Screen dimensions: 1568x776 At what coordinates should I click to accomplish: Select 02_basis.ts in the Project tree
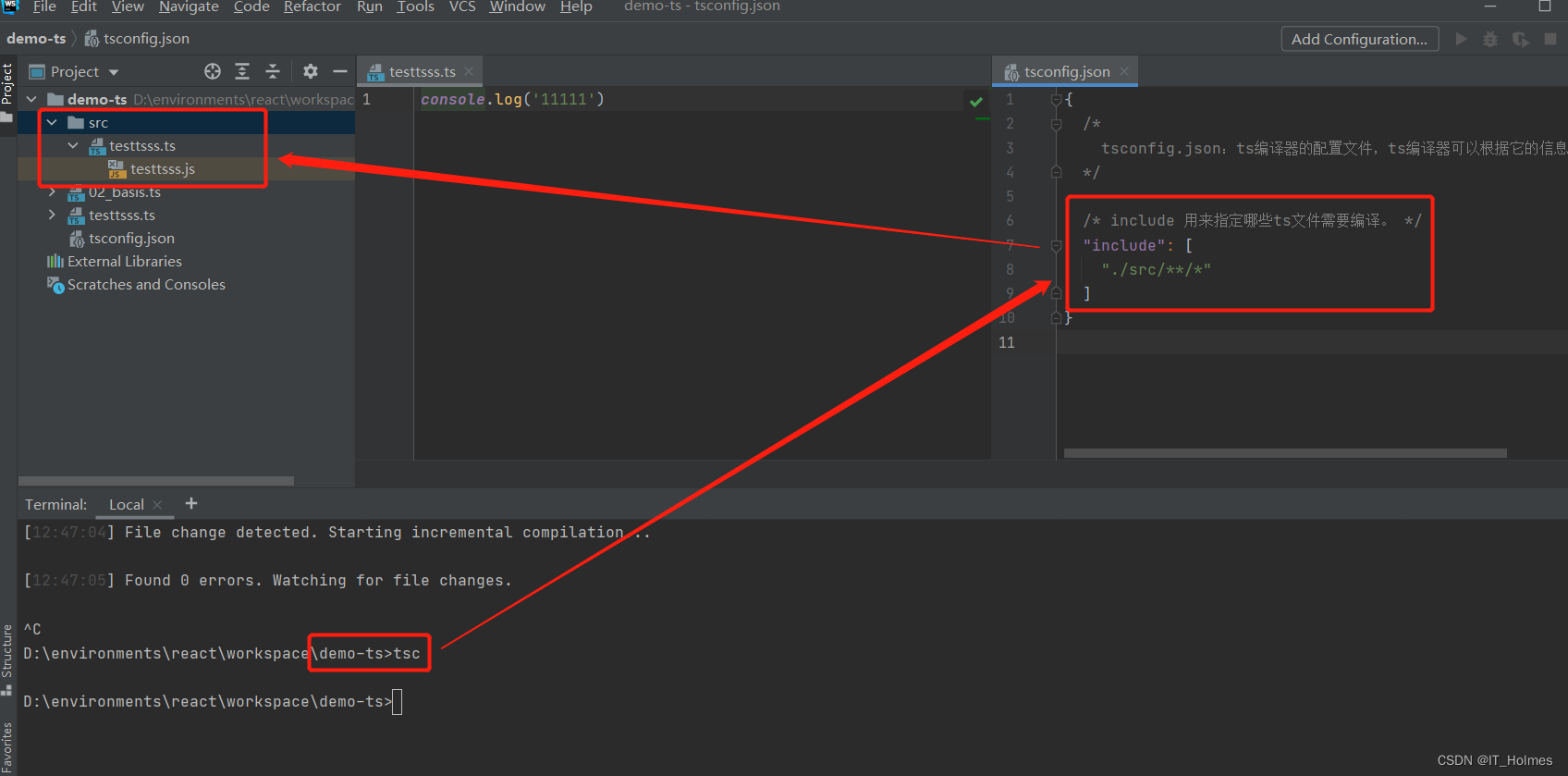point(125,191)
